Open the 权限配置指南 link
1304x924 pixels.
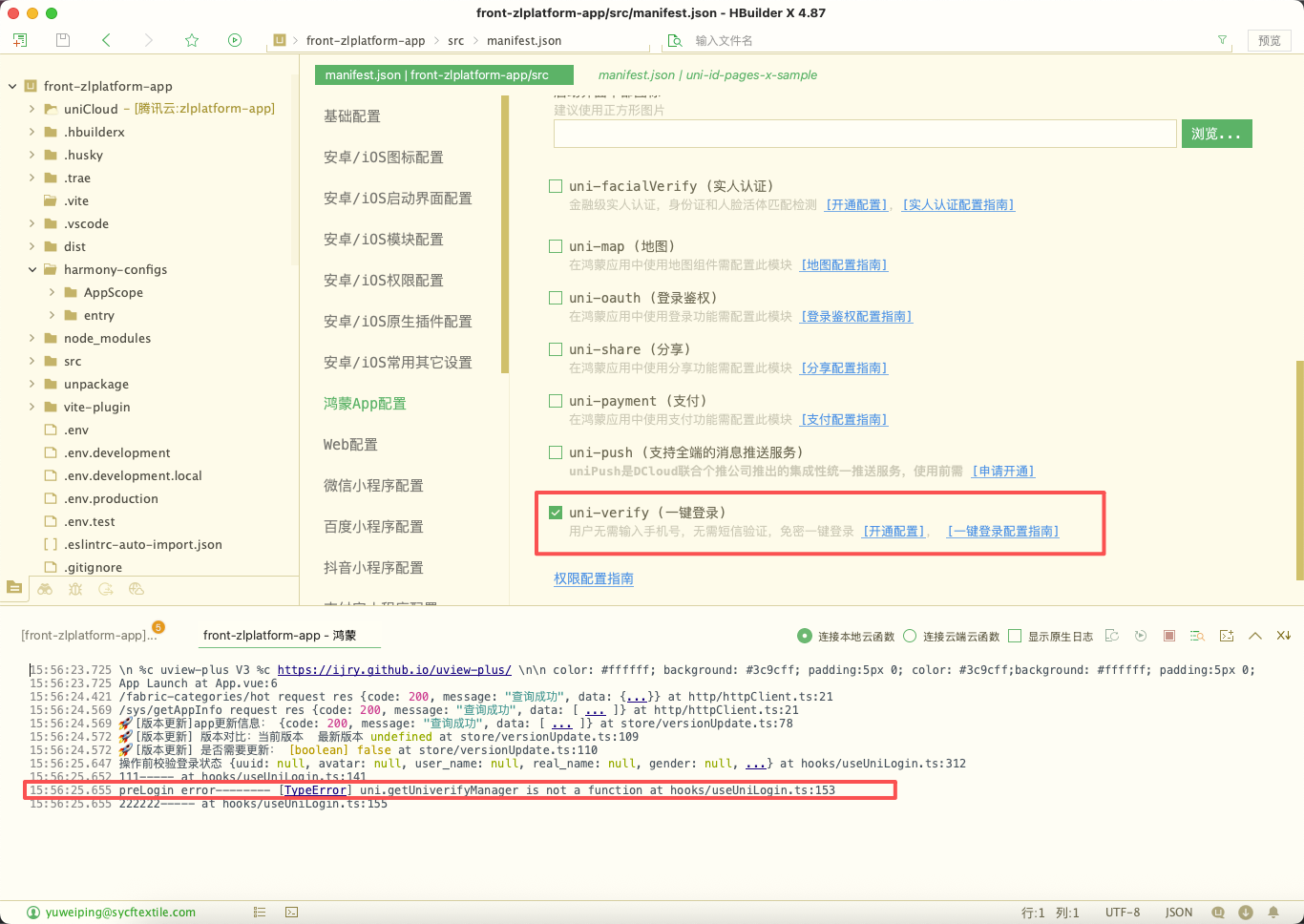[x=594, y=578]
